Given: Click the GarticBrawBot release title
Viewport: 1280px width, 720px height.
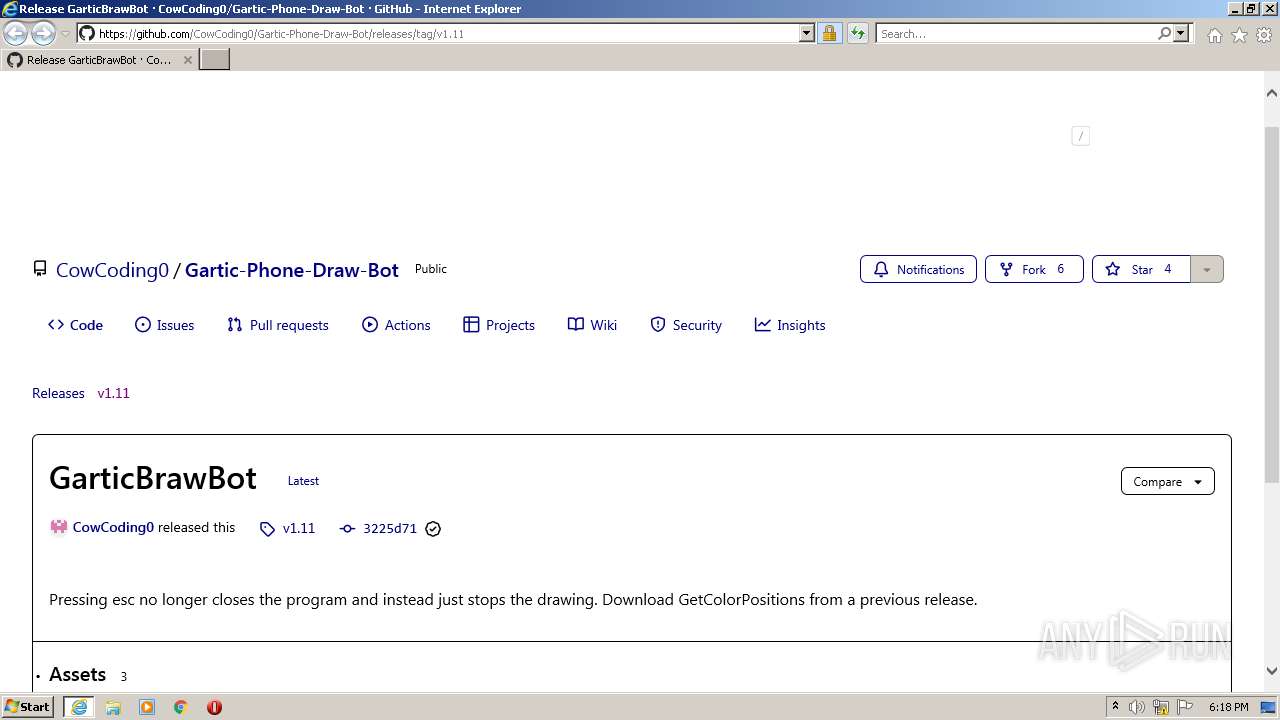Looking at the screenshot, I should (153, 478).
